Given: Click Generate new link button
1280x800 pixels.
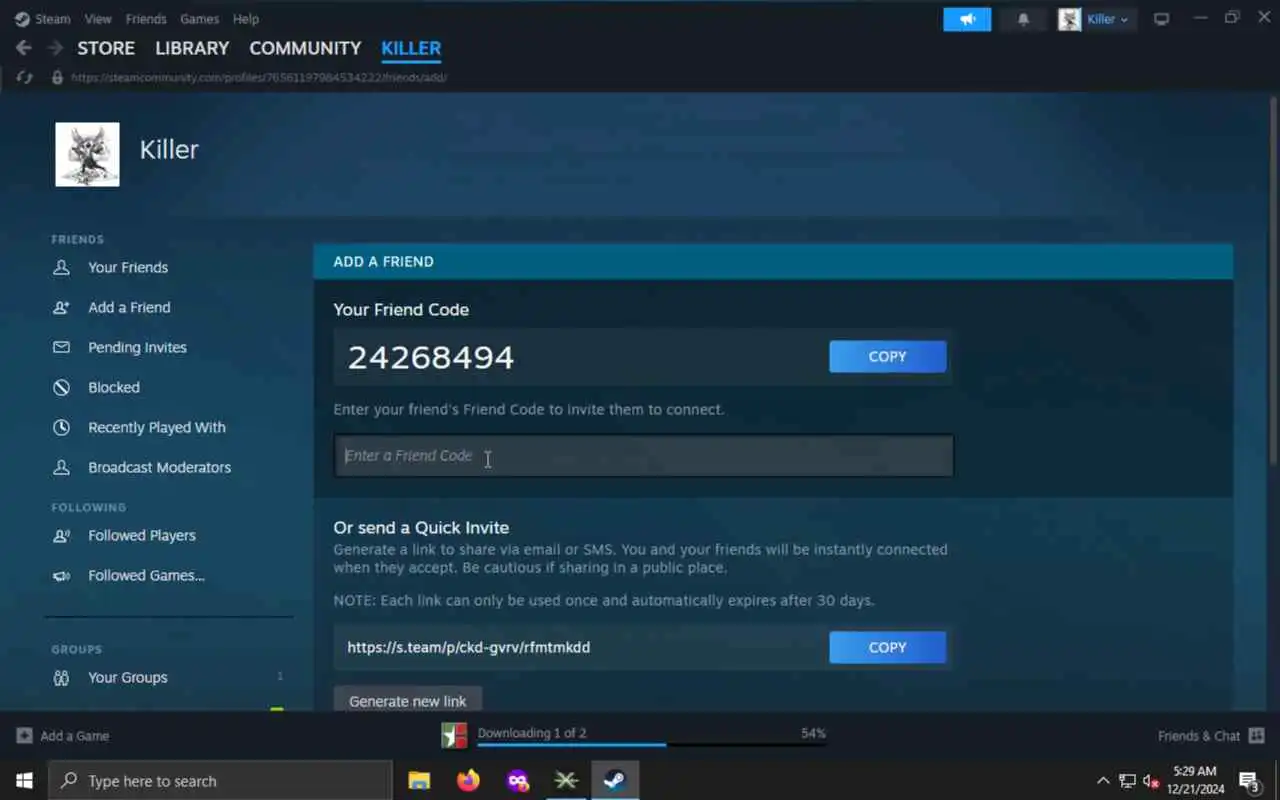Looking at the screenshot, I should click(407, 700).
